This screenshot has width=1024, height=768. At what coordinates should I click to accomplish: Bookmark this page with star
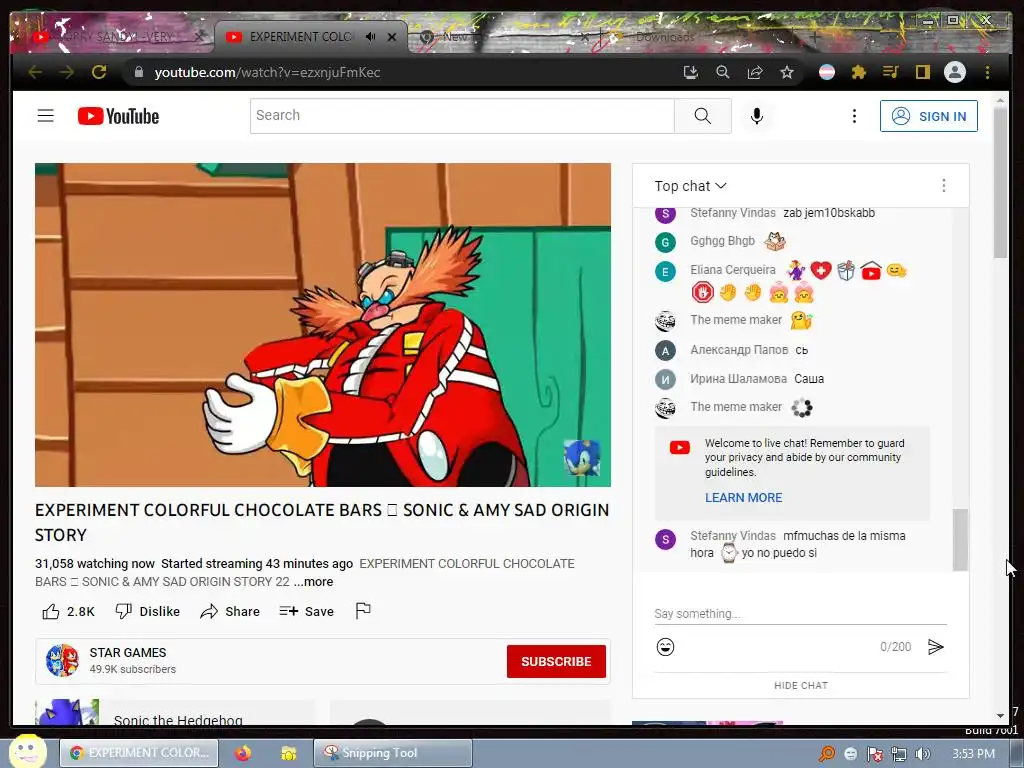coord(787,72)
